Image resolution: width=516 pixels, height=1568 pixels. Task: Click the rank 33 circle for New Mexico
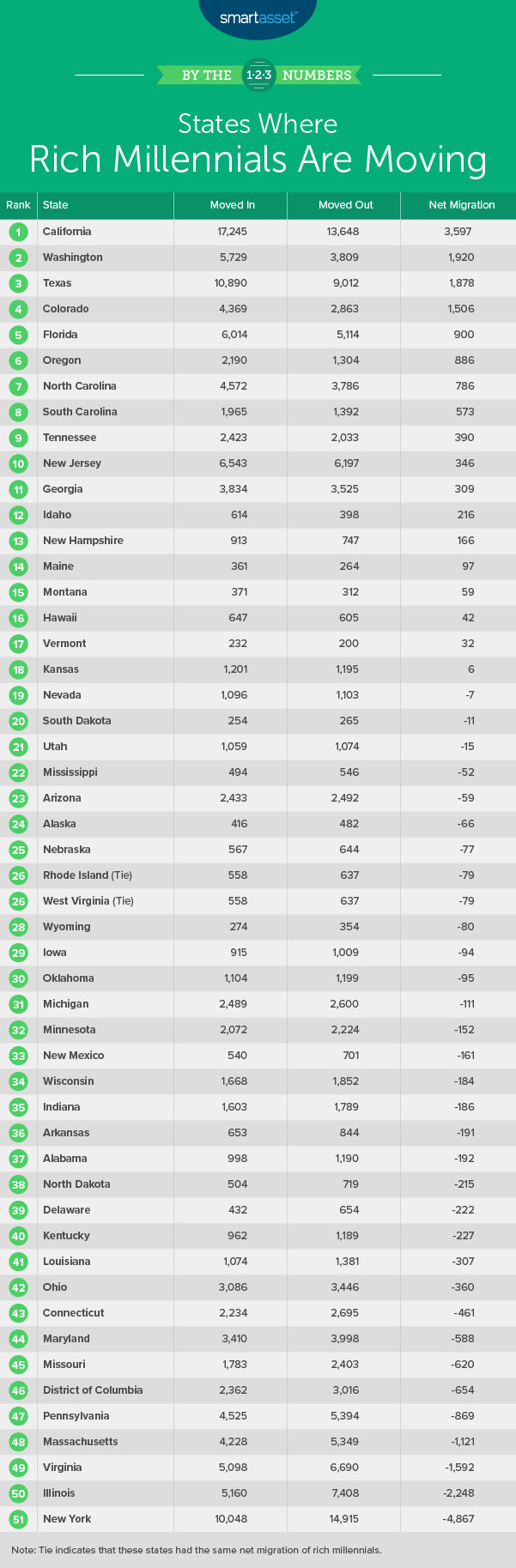tap(18, 1056)
